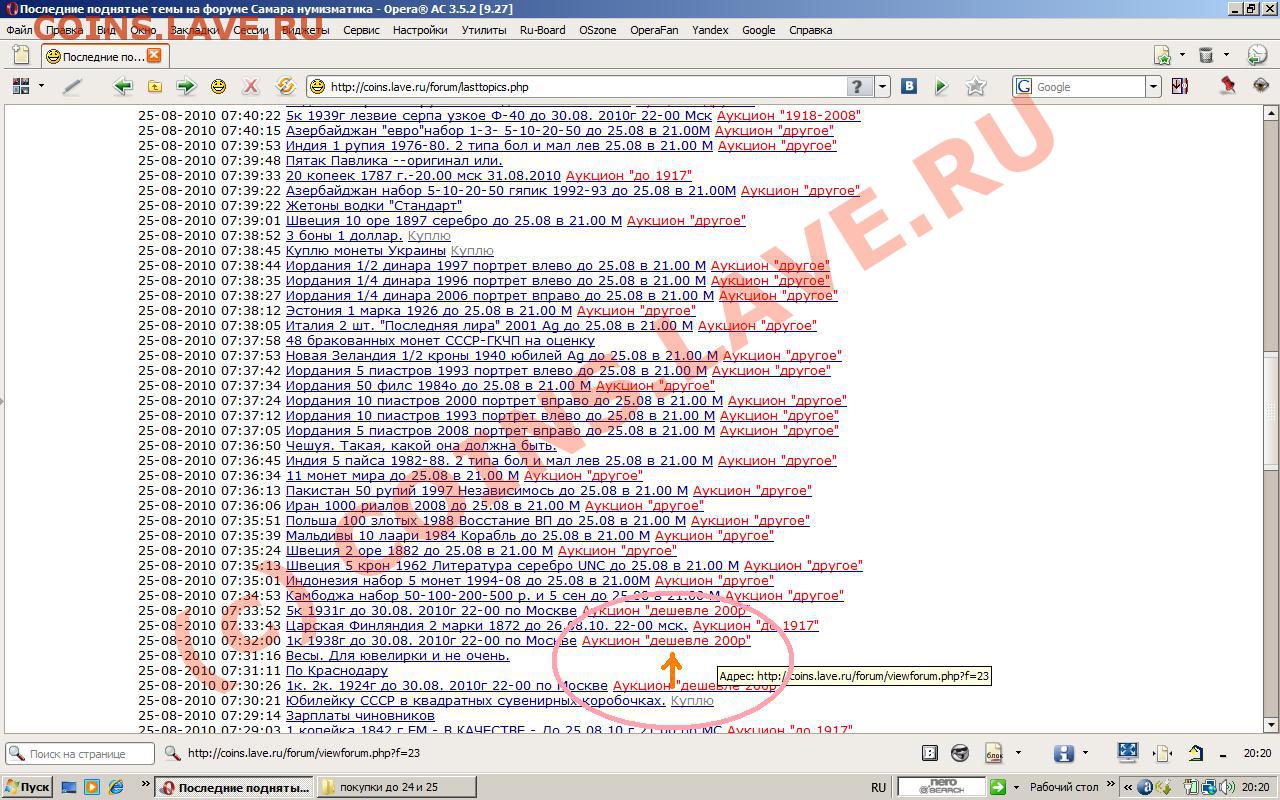Open the Закладки menu

coord(194,30)
